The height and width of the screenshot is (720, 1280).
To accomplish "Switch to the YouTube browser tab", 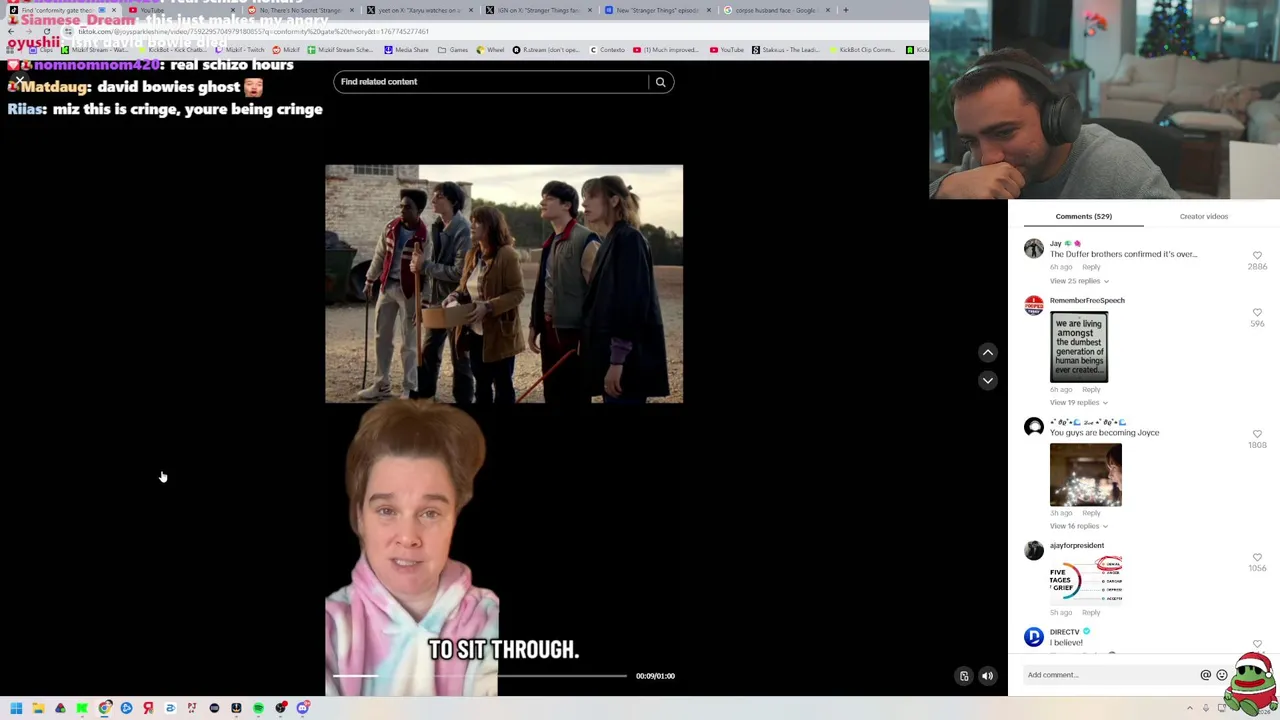I will (x=180, y=10).
